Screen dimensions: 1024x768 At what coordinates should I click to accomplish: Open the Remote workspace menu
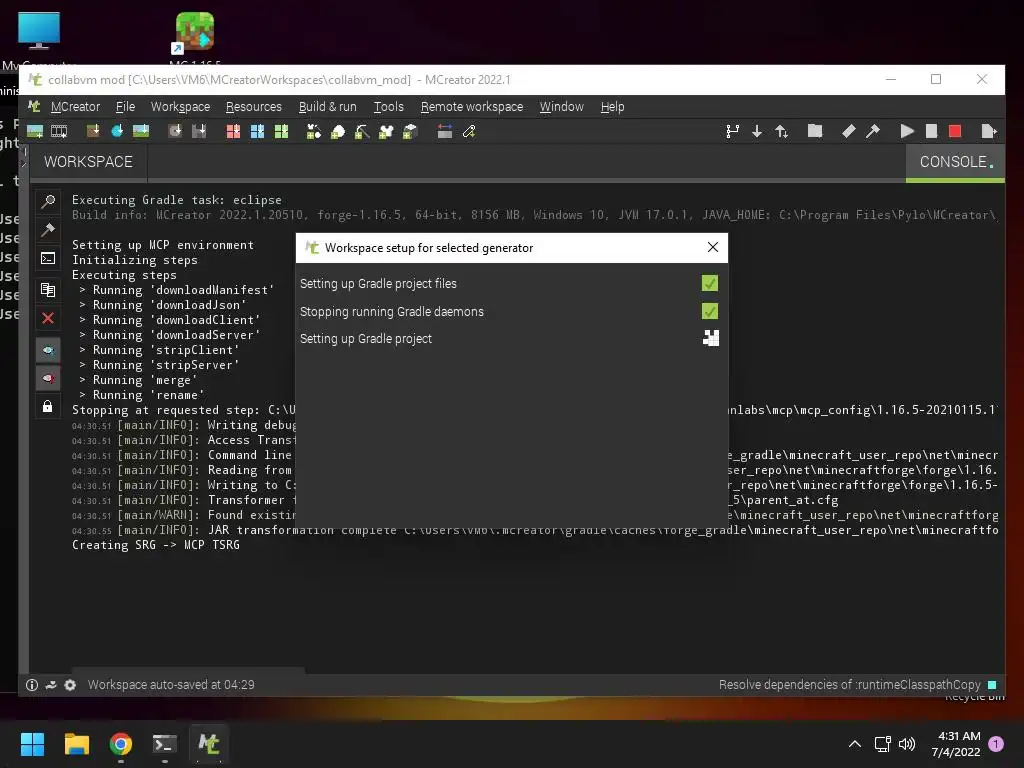[x=472, y=106]
